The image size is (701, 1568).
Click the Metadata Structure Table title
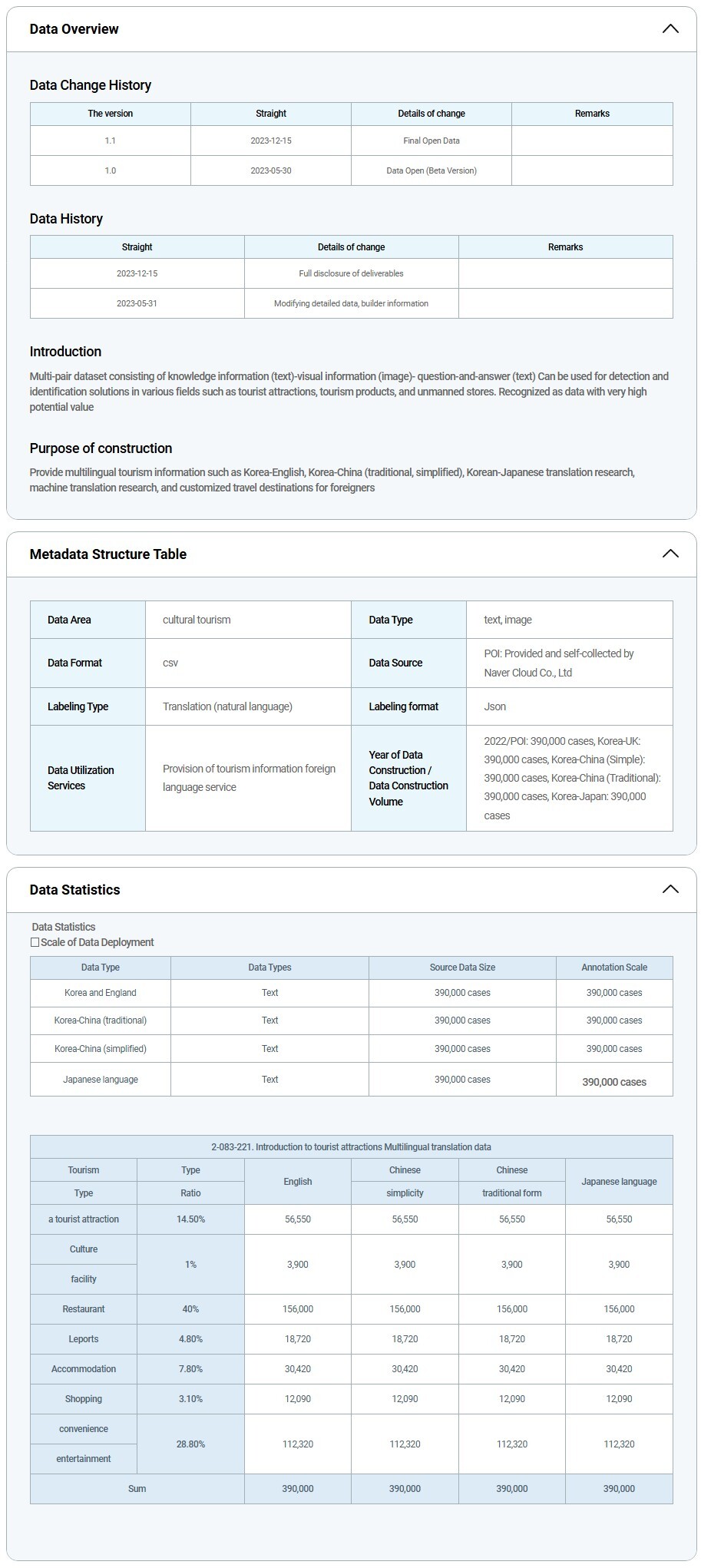coord(107,554)
